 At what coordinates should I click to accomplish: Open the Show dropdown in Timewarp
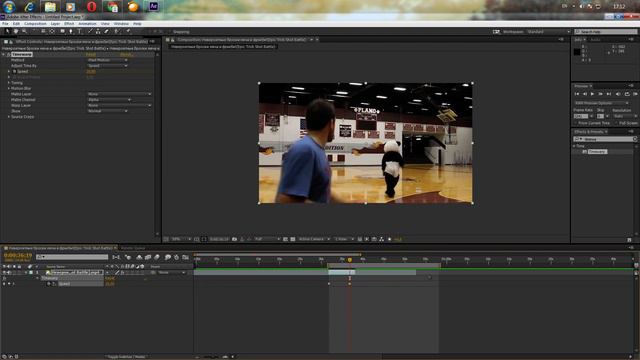tap(108, 111)
